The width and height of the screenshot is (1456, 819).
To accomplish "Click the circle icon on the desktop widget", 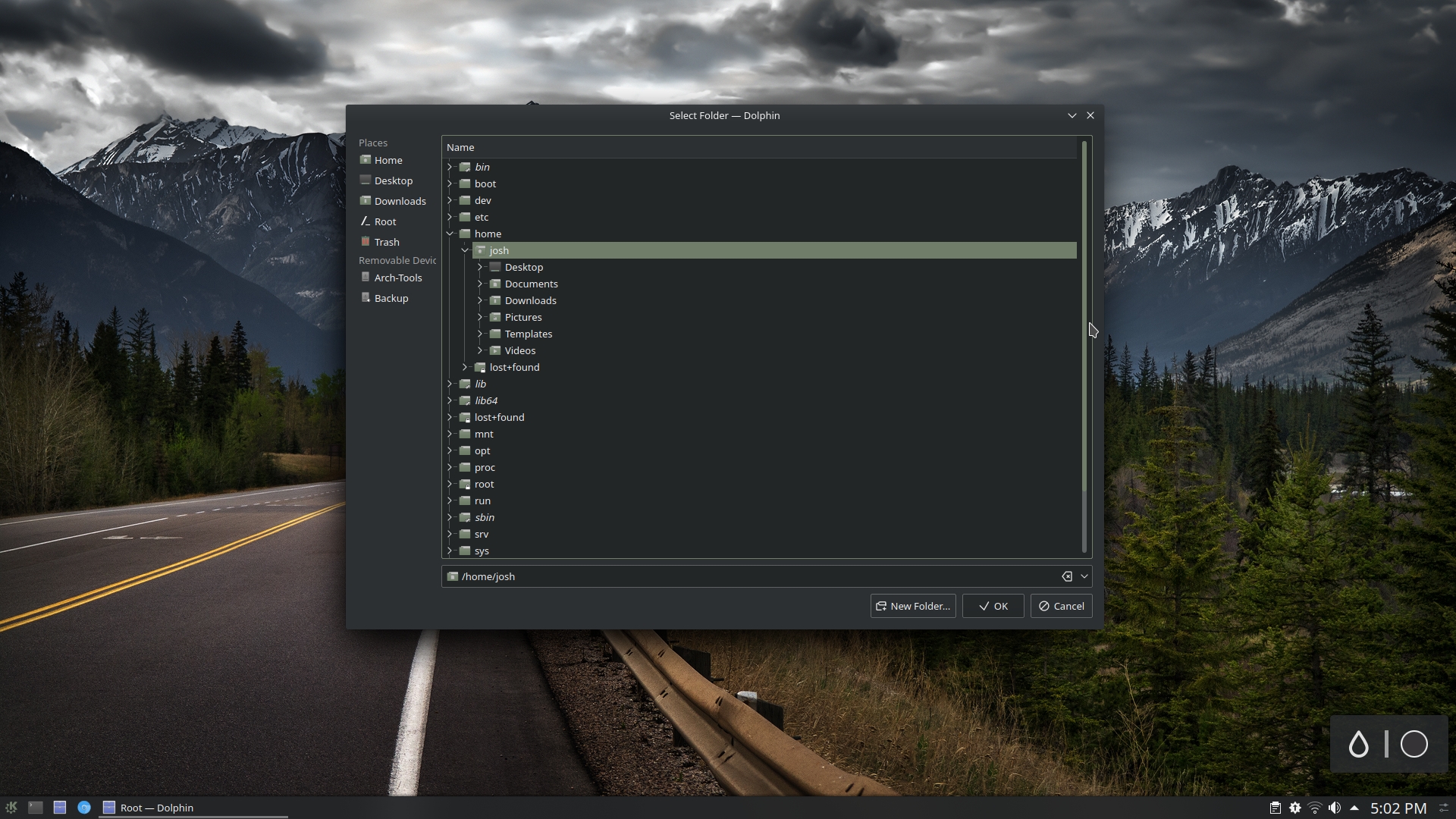I will click(x=1414, y=744).
